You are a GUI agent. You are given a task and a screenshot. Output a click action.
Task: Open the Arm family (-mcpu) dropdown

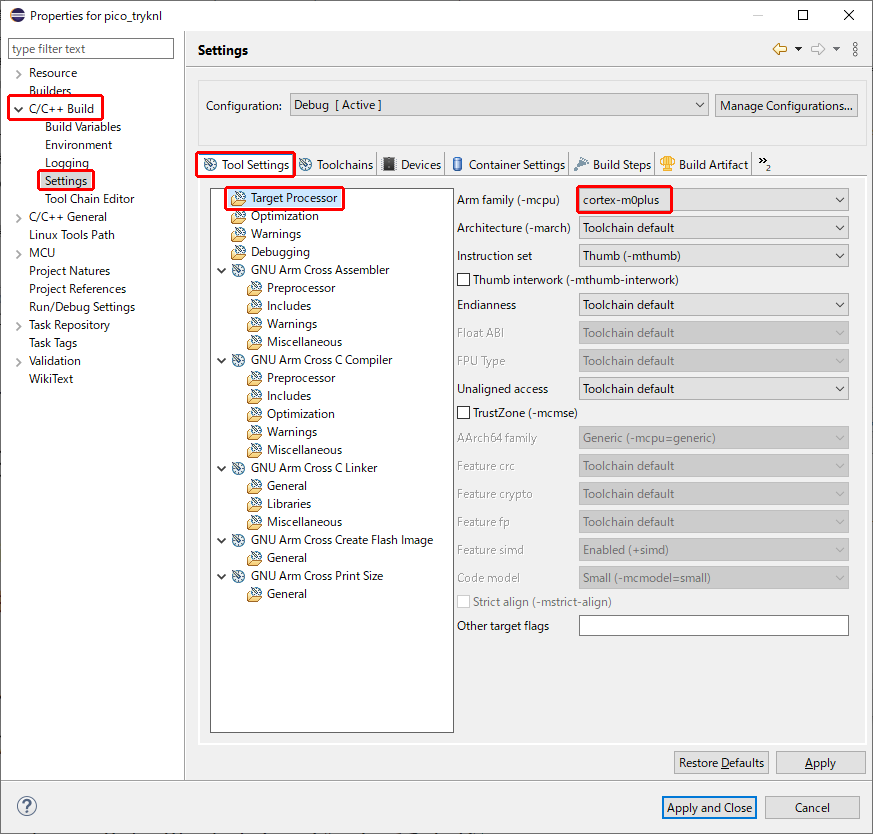[x=713, y=200]
